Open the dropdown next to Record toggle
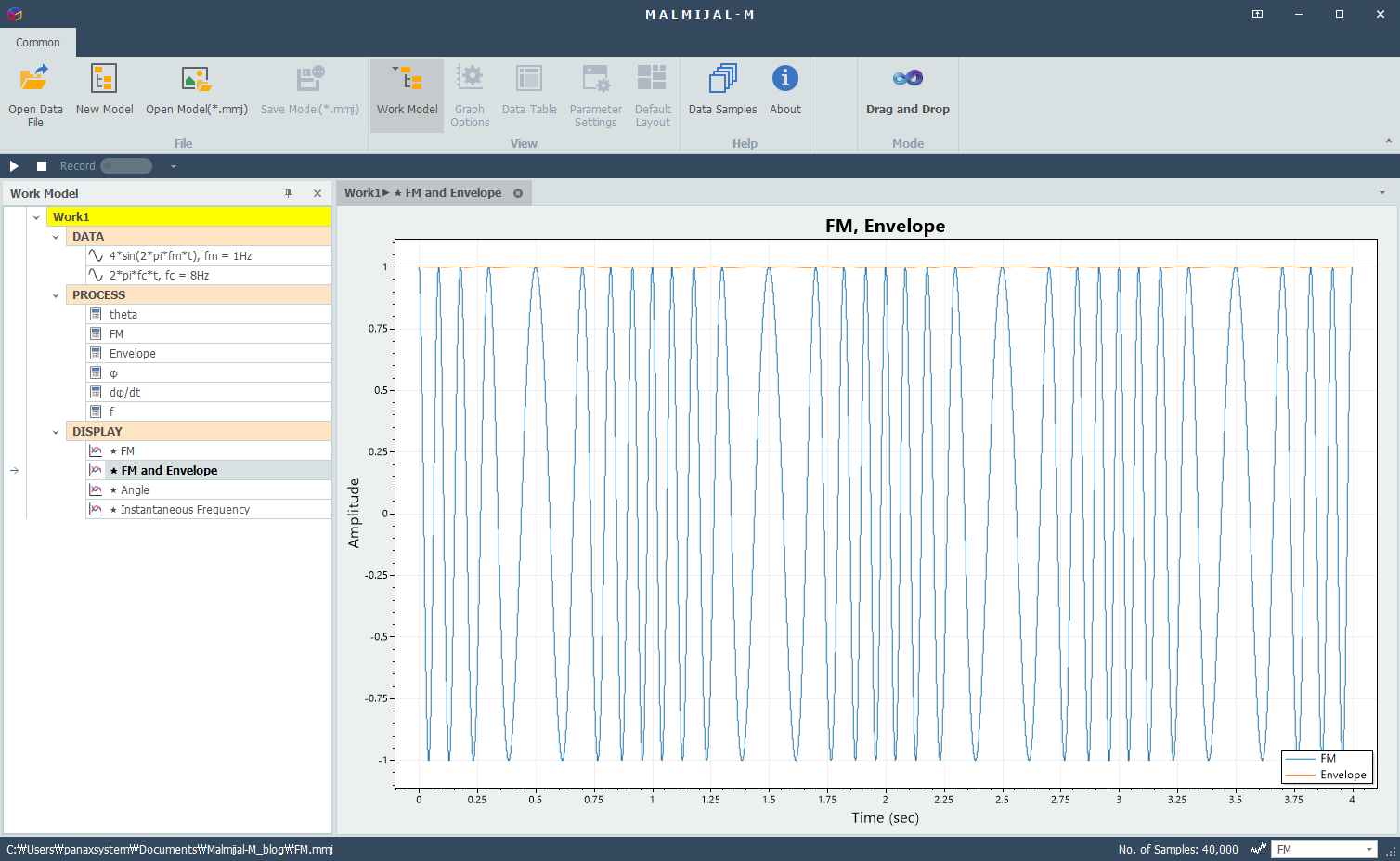The height and width of the screenshot is (861, 1400). click(x=173, y=166)
